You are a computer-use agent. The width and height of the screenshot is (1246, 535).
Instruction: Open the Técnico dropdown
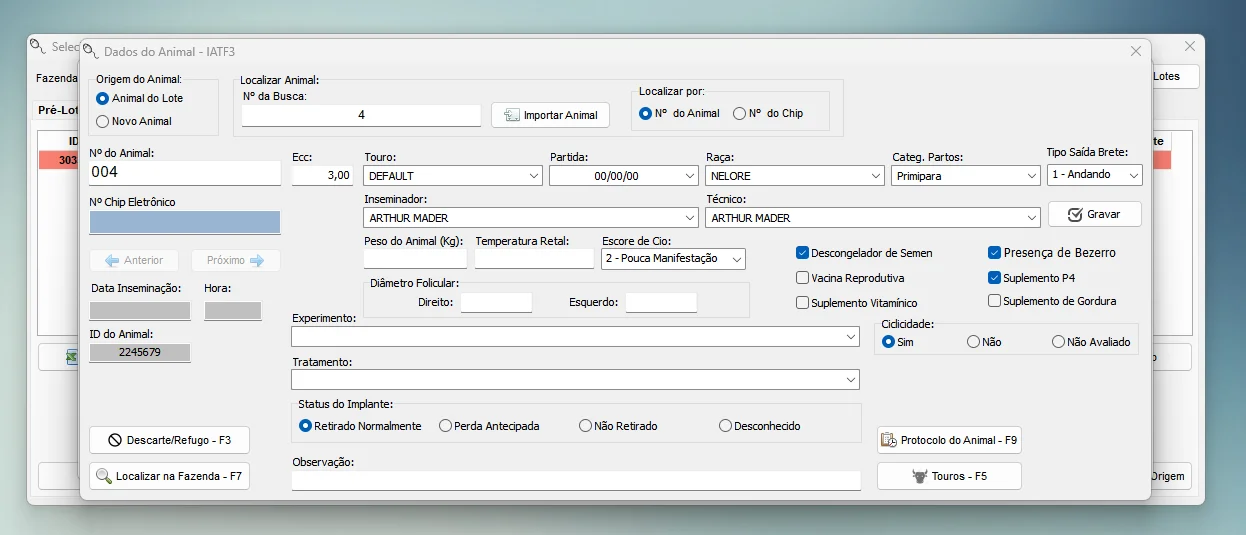[x=873, y=217]
